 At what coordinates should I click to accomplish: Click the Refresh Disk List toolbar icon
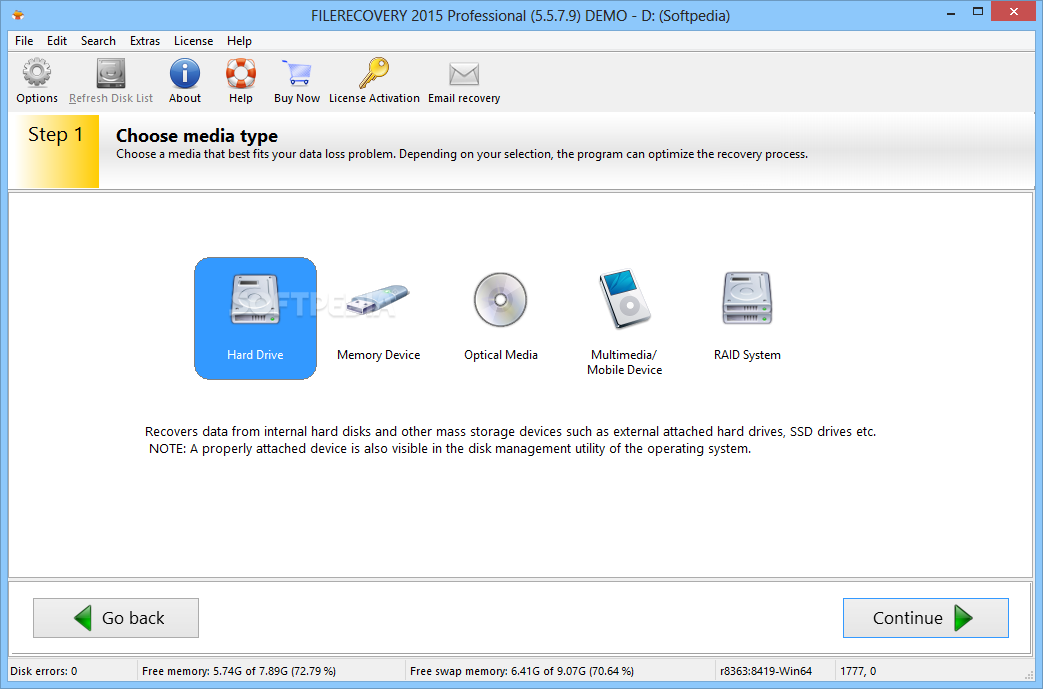(x=111, y=73)
